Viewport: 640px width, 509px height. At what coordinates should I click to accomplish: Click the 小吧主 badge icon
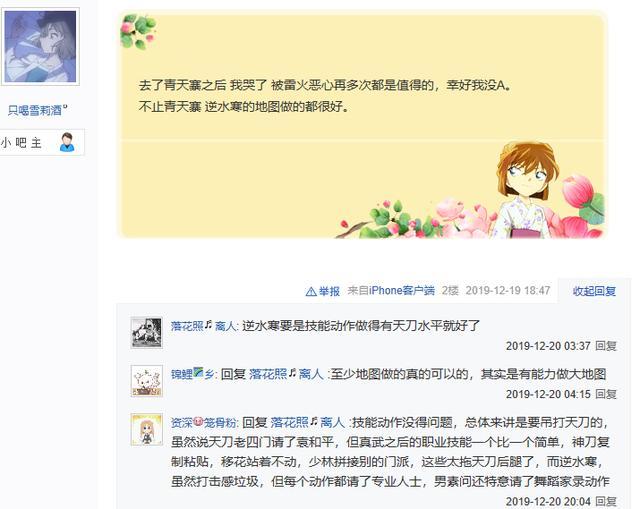[x=67, y=142]
